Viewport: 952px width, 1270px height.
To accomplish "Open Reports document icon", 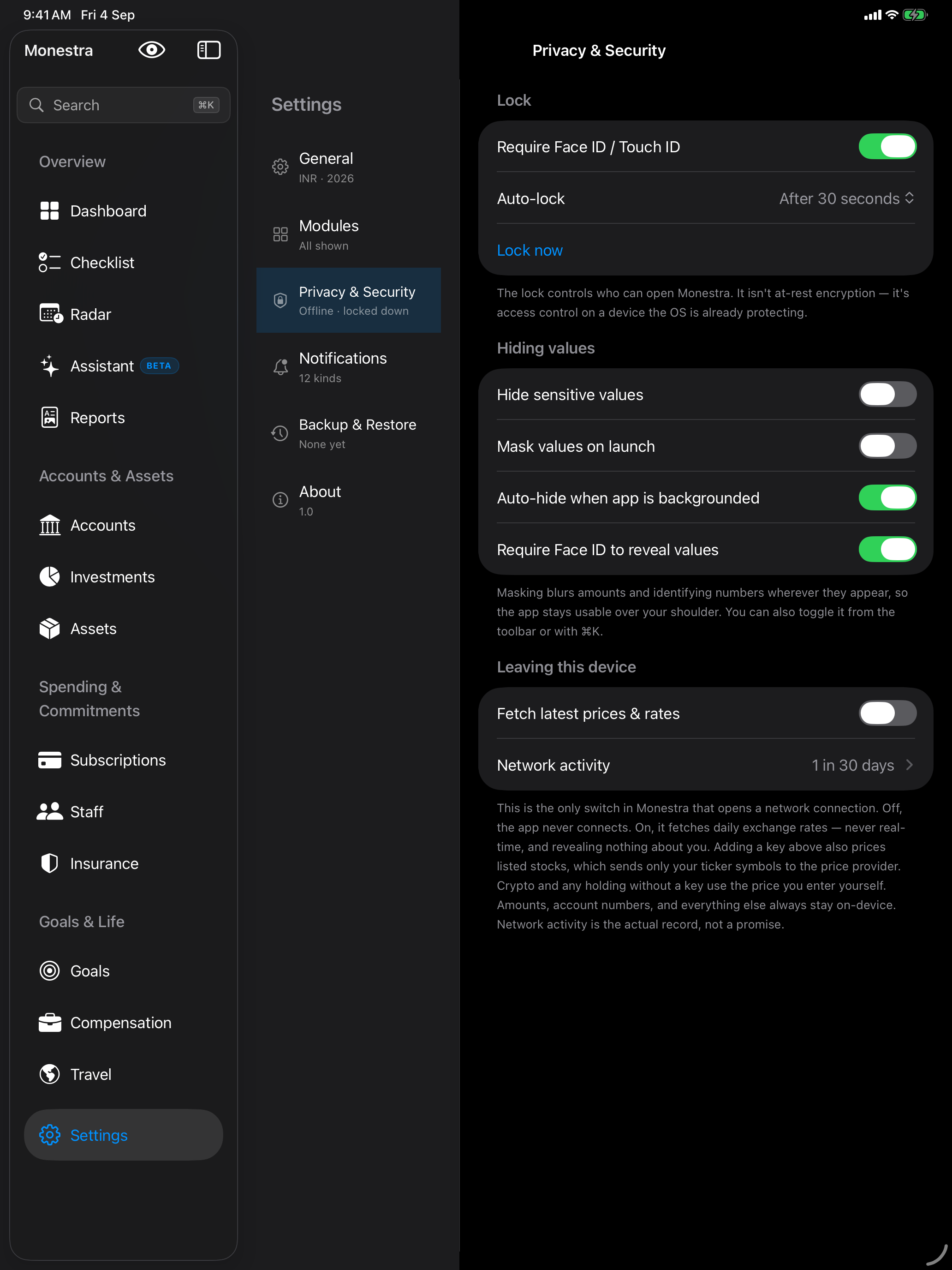I will coord(49,417).
